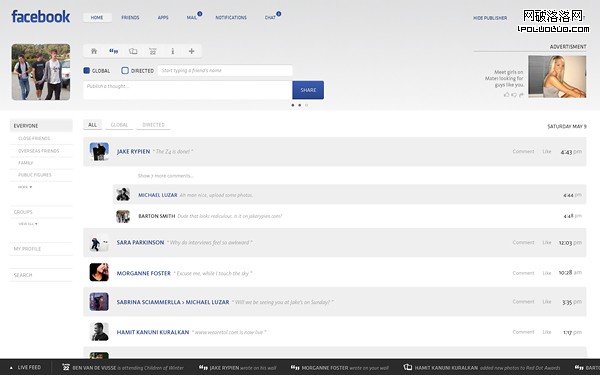Uncheck the Global checkbox
Image resolution: width=600 pixels, height=375 pixels.
tap(86, 70)
